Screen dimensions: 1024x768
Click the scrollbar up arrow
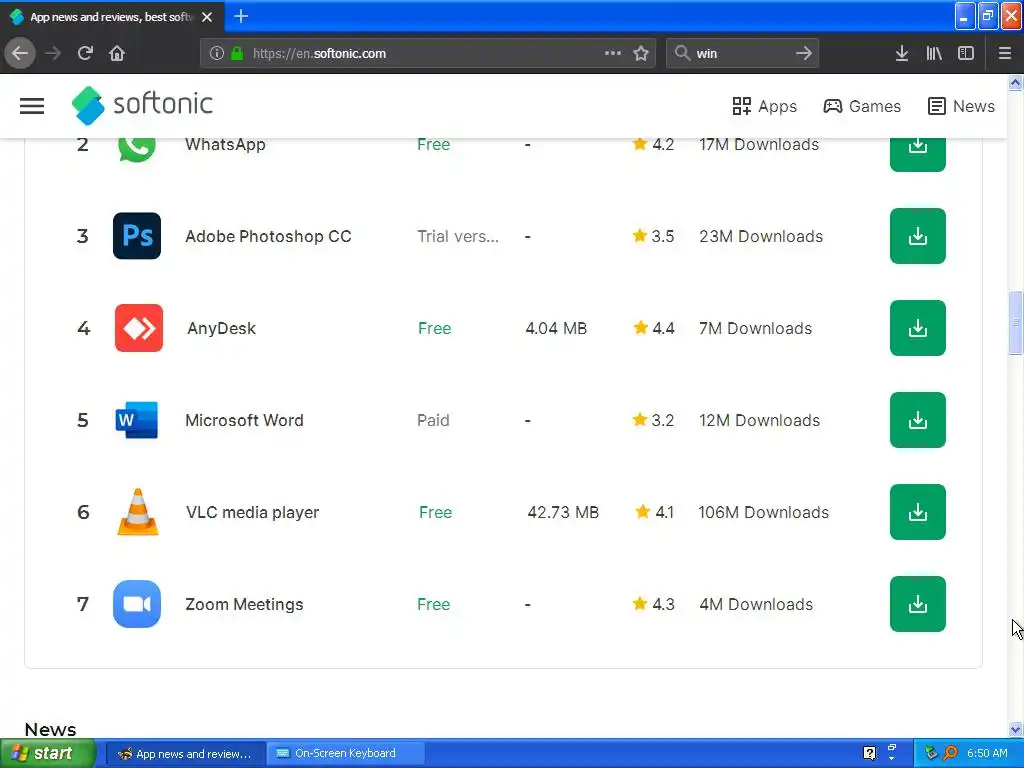pyautogui.click(x=1016, y=82)
